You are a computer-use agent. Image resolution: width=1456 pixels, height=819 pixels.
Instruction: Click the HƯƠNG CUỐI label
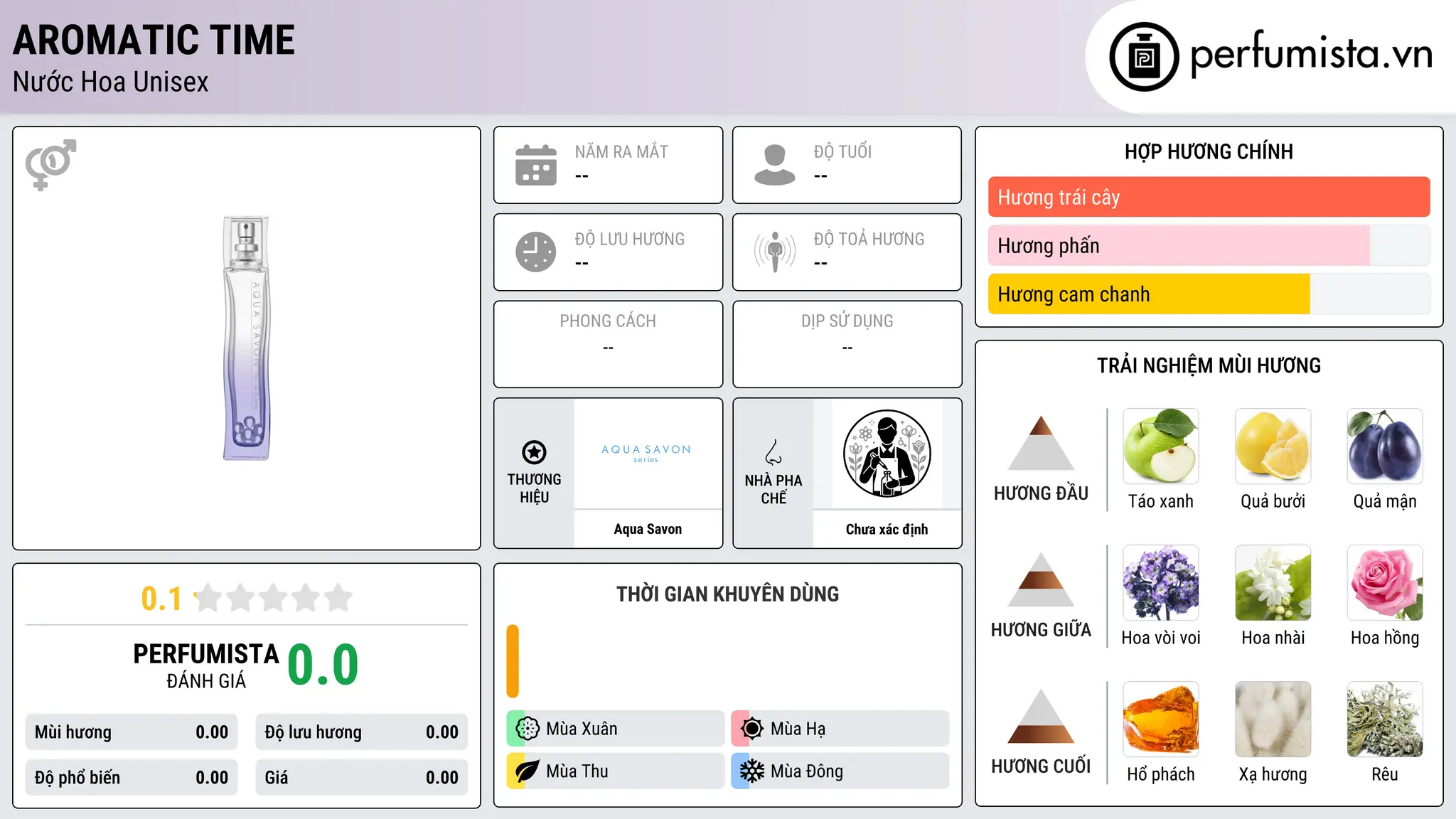[1041, 766]
